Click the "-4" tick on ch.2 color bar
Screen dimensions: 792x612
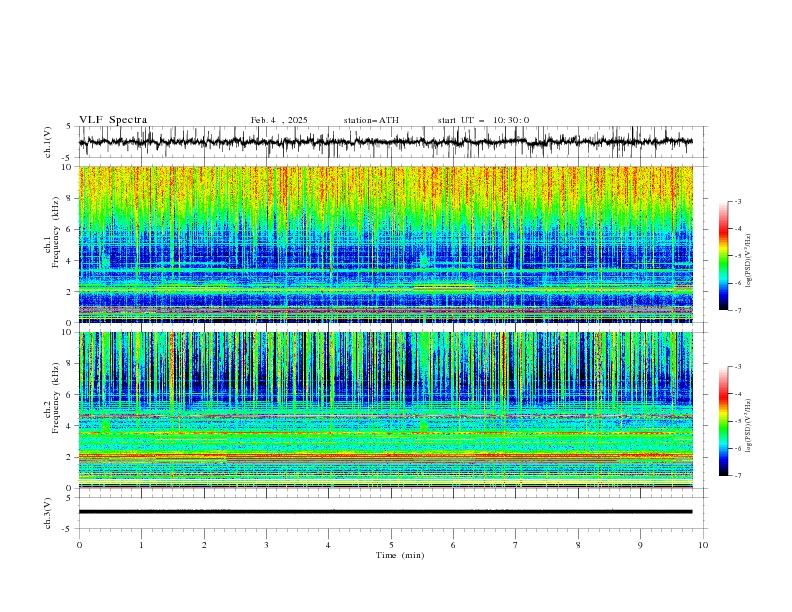(738, 394)
